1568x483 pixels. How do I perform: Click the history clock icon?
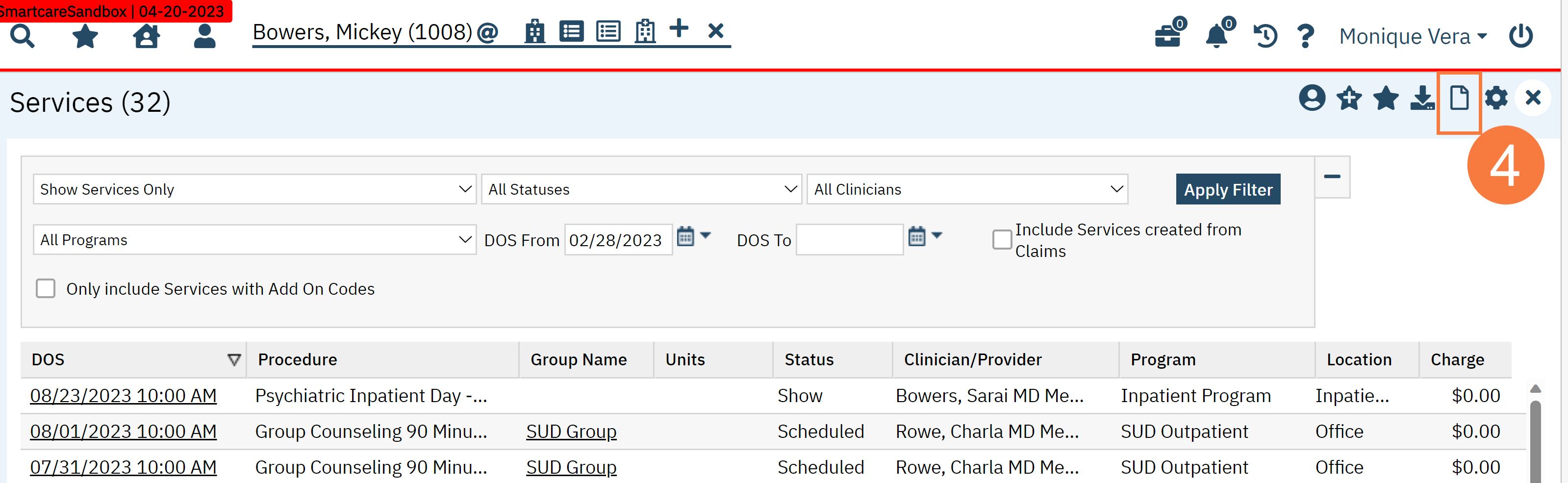coord(1265,36)
